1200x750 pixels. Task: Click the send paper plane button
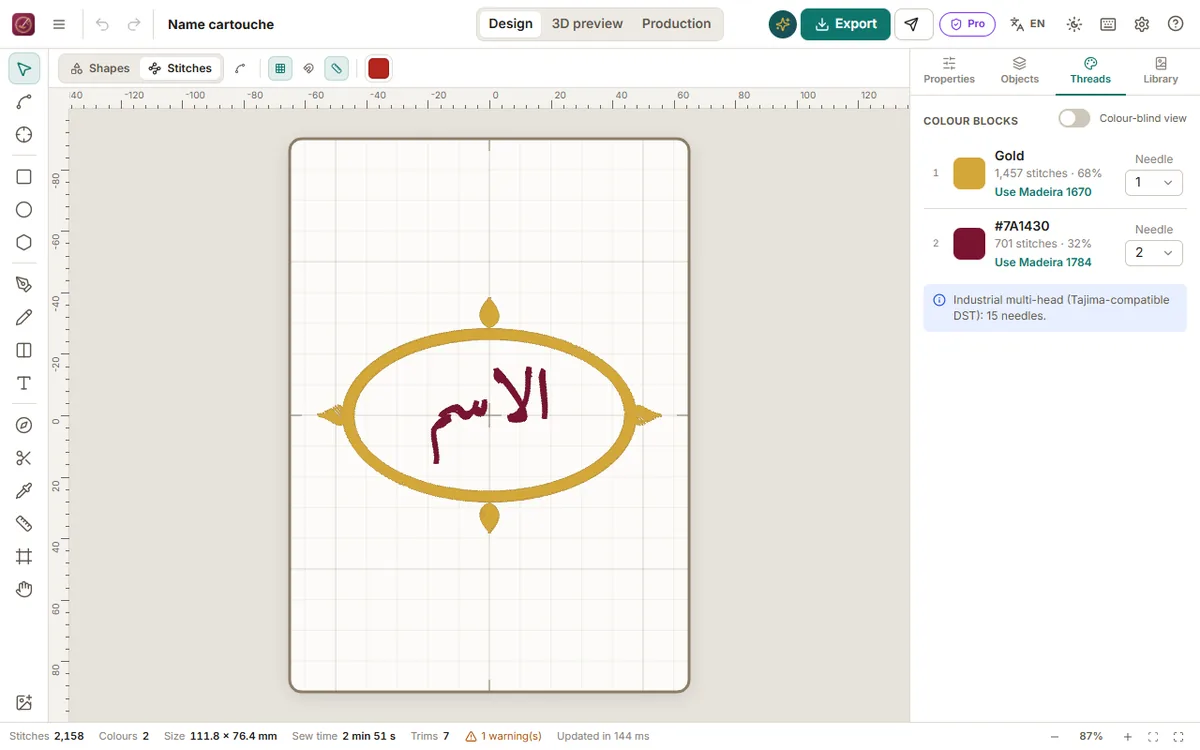tap(912, 24)
